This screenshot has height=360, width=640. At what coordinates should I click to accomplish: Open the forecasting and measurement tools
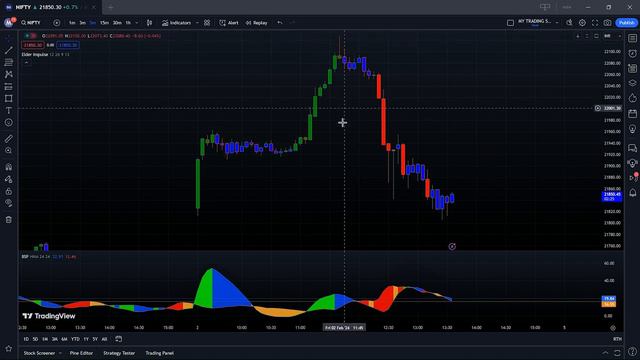tap(9, 87)
